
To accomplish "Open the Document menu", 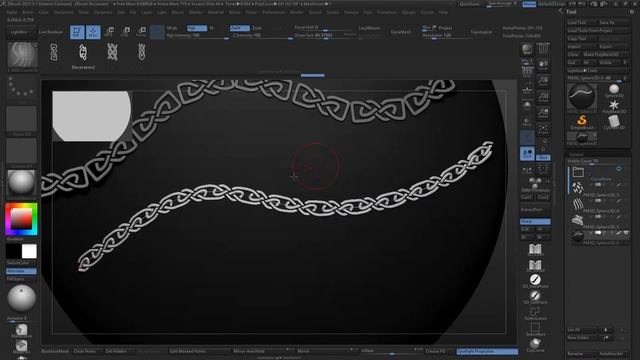I will (64, 13).
